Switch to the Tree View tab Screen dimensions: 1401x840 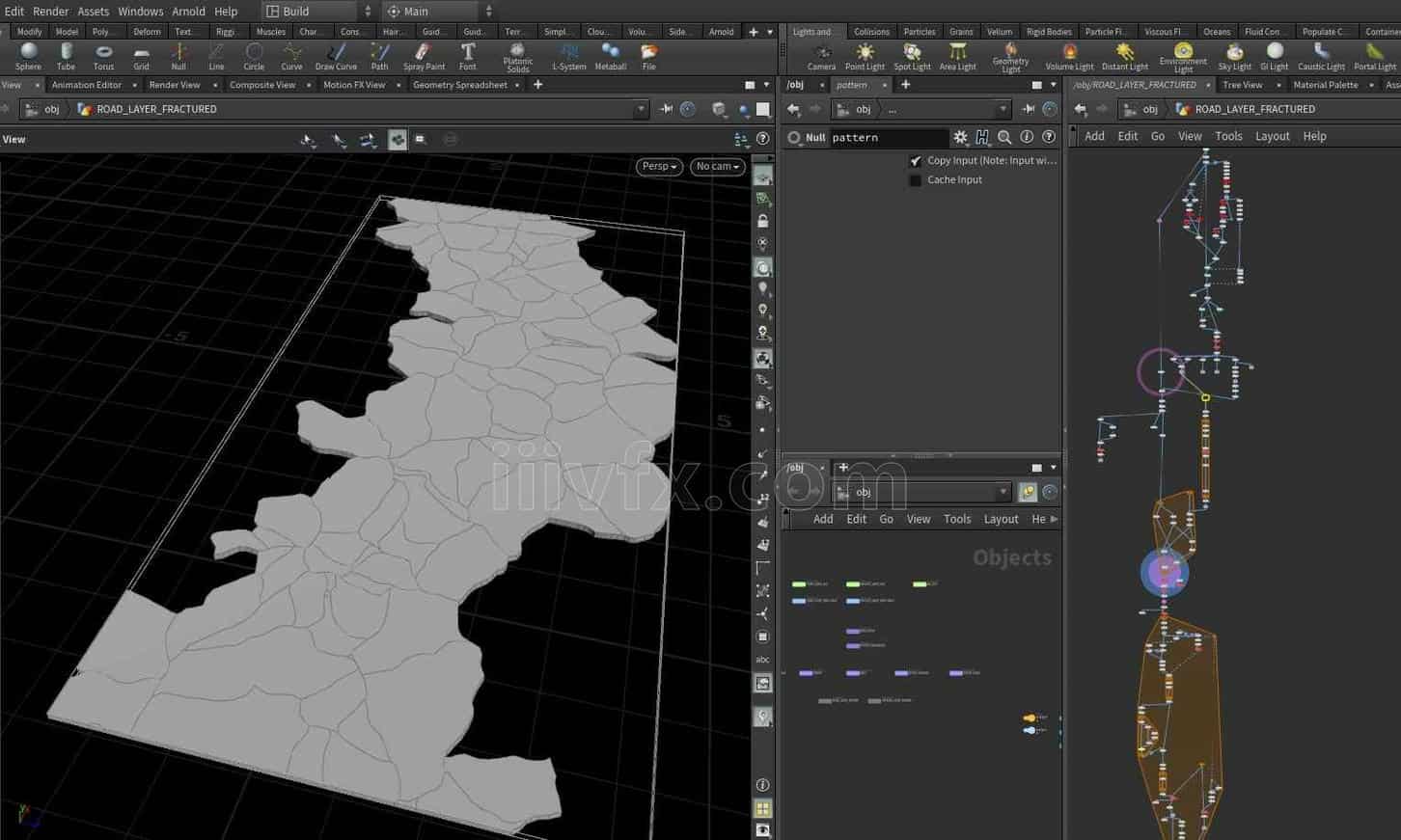(x=1243, y=85)
